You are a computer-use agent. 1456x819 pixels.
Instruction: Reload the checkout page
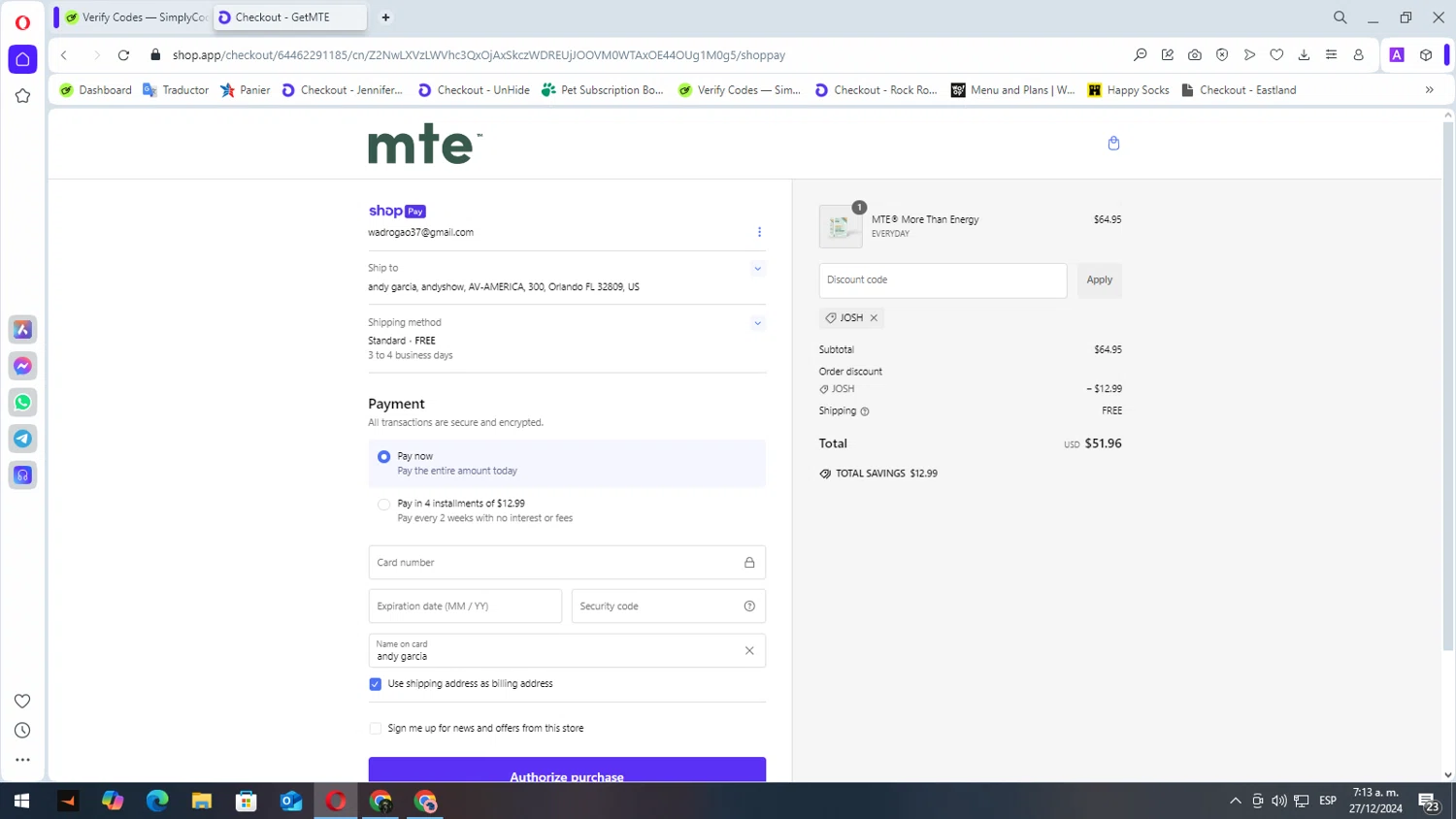pos(123,55)
